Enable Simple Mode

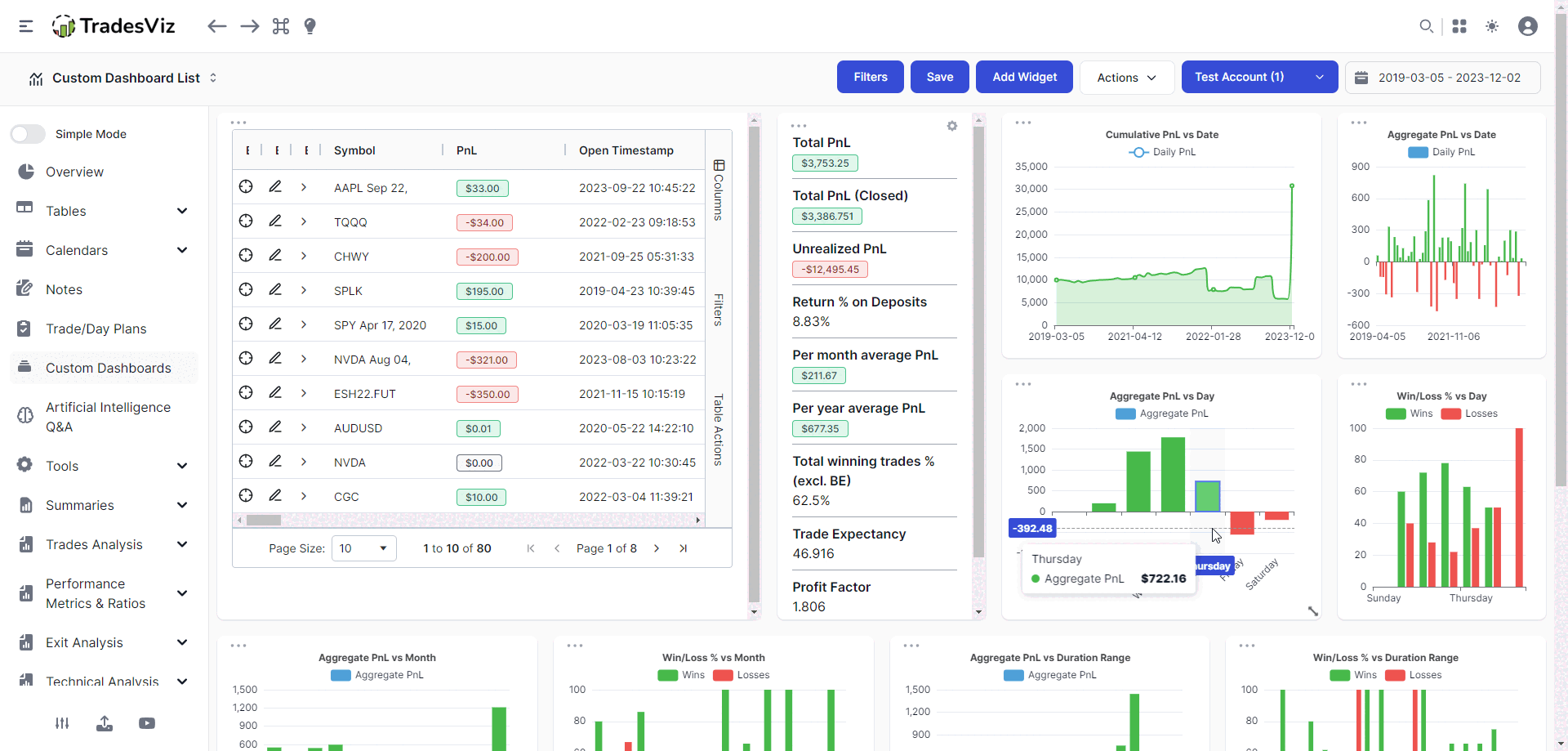click(x=27, y=133)
